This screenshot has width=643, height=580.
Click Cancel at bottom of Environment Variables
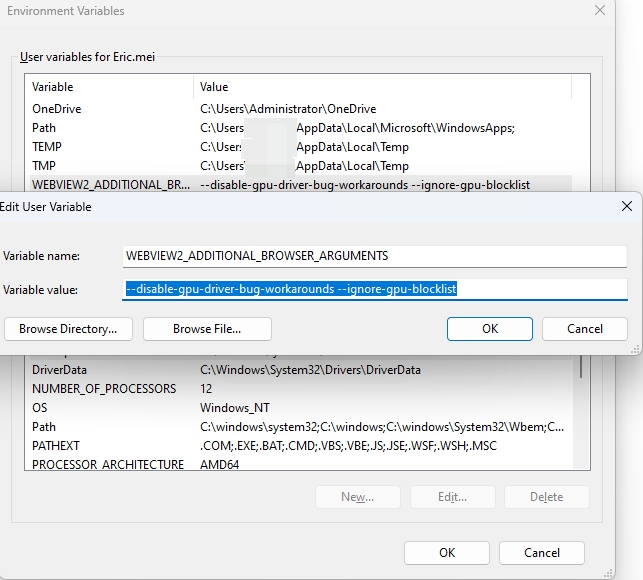(542, 553)
